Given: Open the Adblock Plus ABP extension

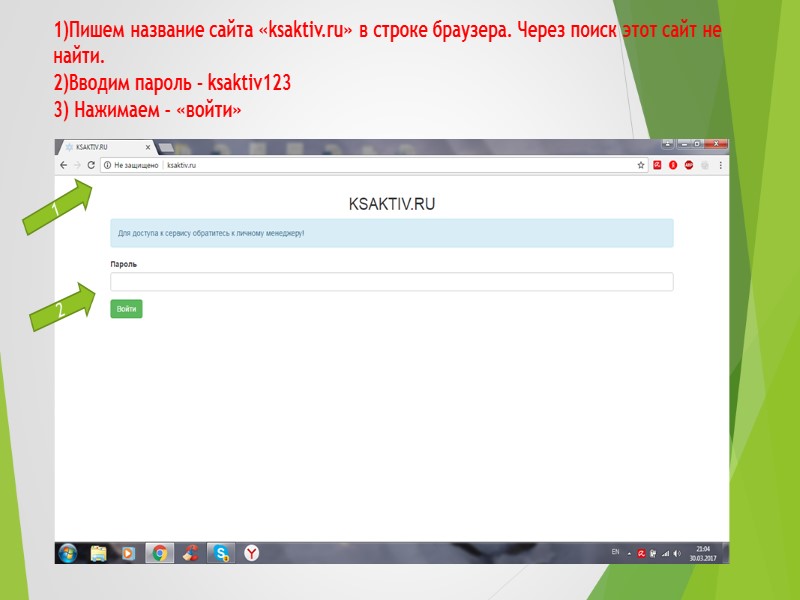Looking at the screenshot, I should [689, 165].
